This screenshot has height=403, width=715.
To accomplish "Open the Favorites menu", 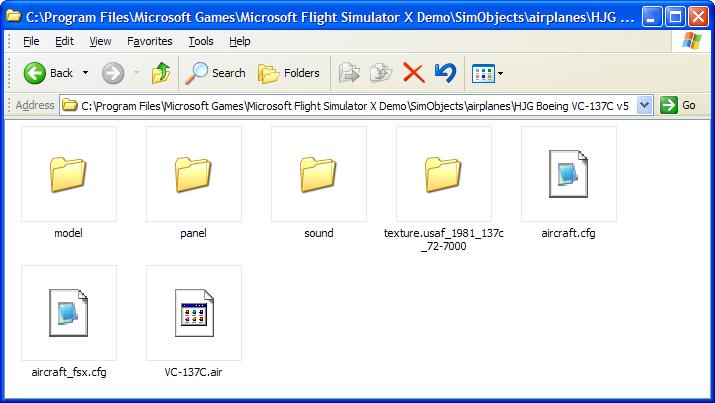I will point(149,41).
